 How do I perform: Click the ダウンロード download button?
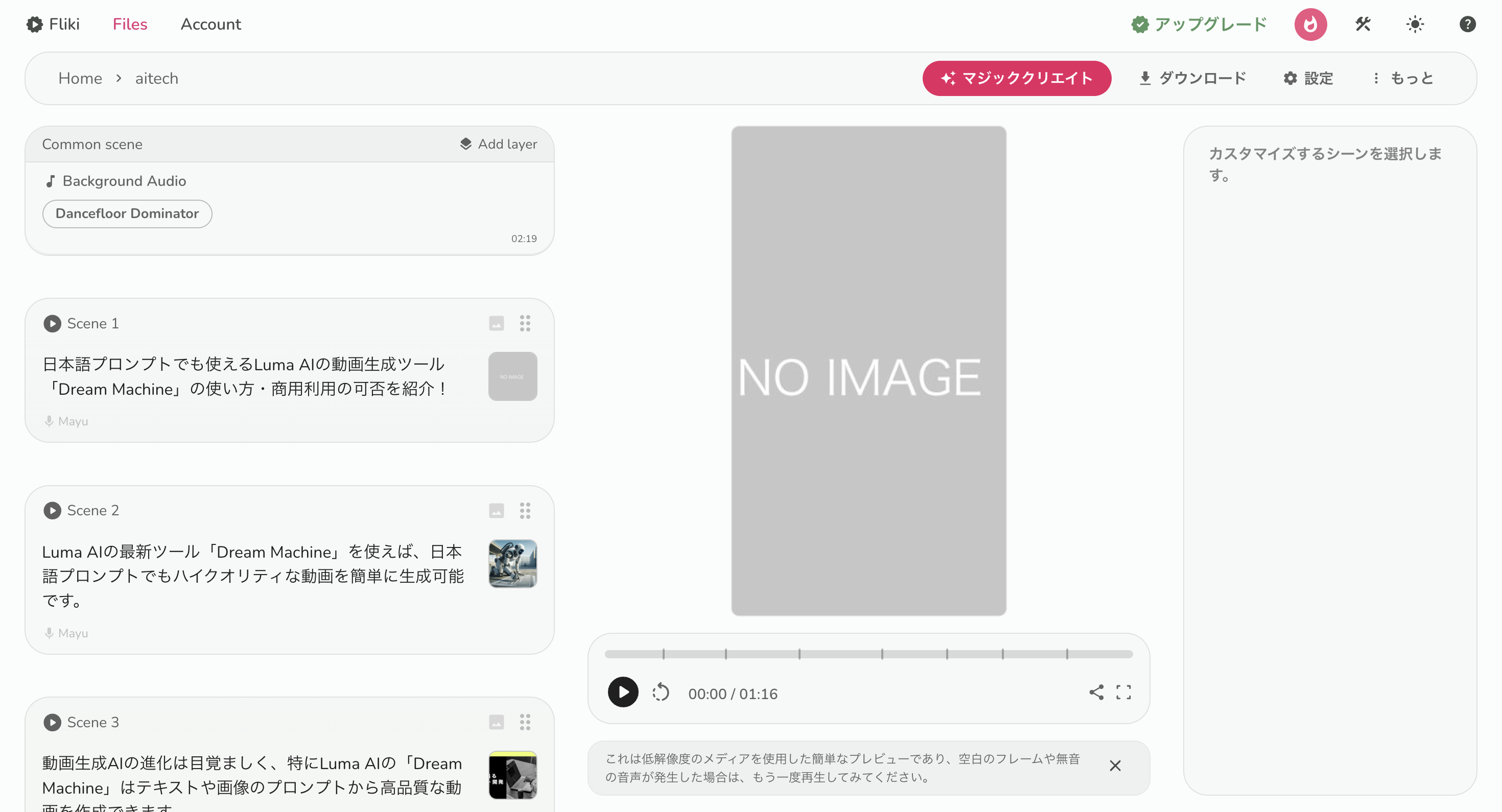pos(1192,78)
